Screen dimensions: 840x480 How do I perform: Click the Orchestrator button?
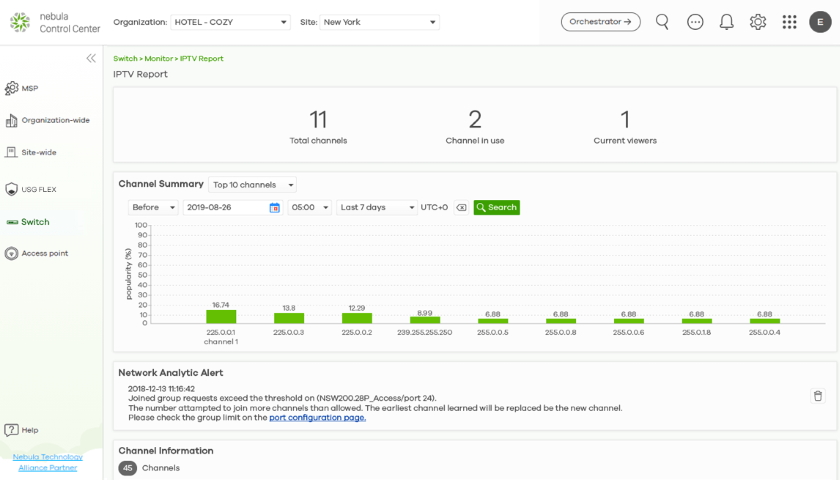point(601,22)
